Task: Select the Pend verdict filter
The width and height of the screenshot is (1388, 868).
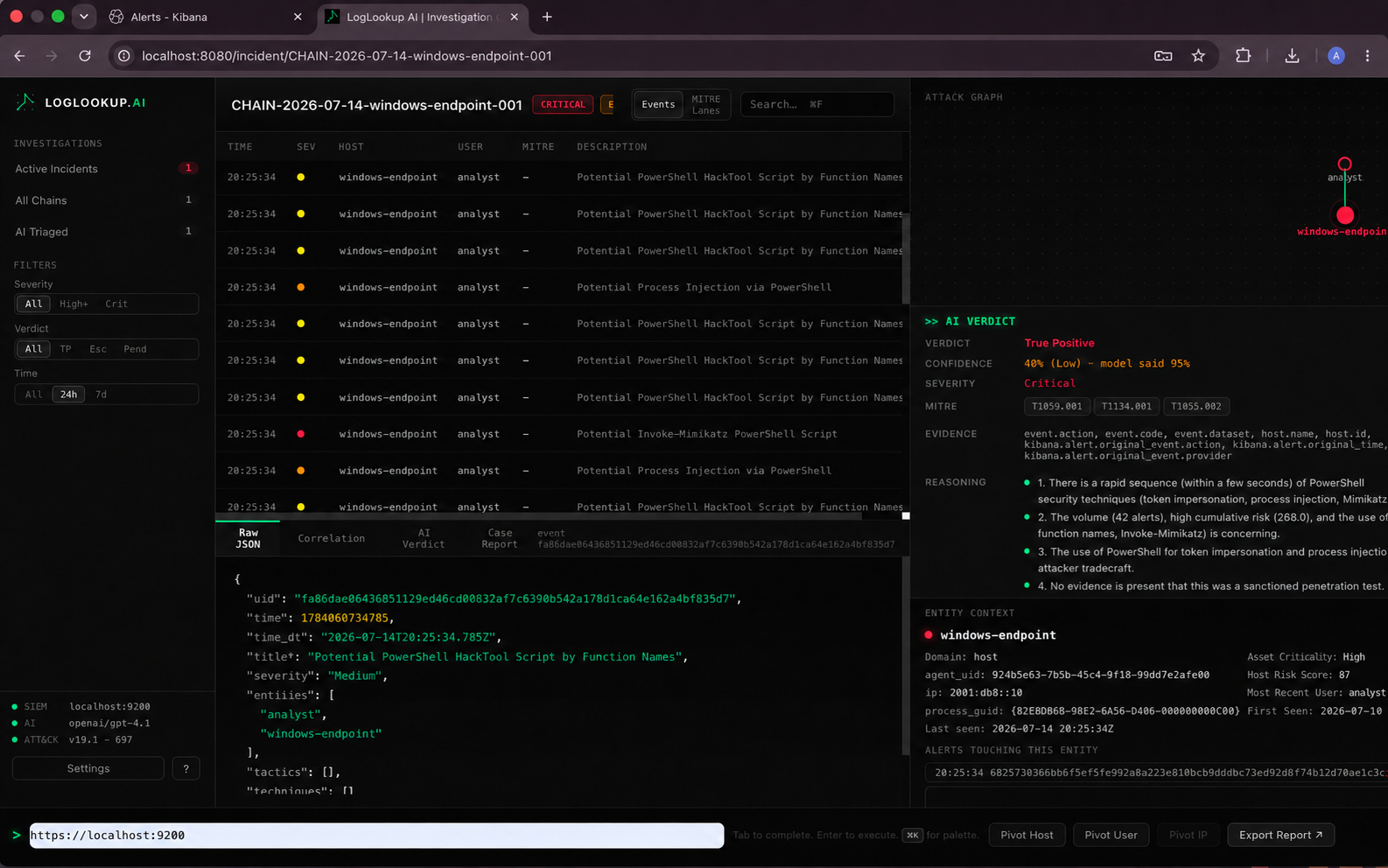Action: click(x=135, y=349)
